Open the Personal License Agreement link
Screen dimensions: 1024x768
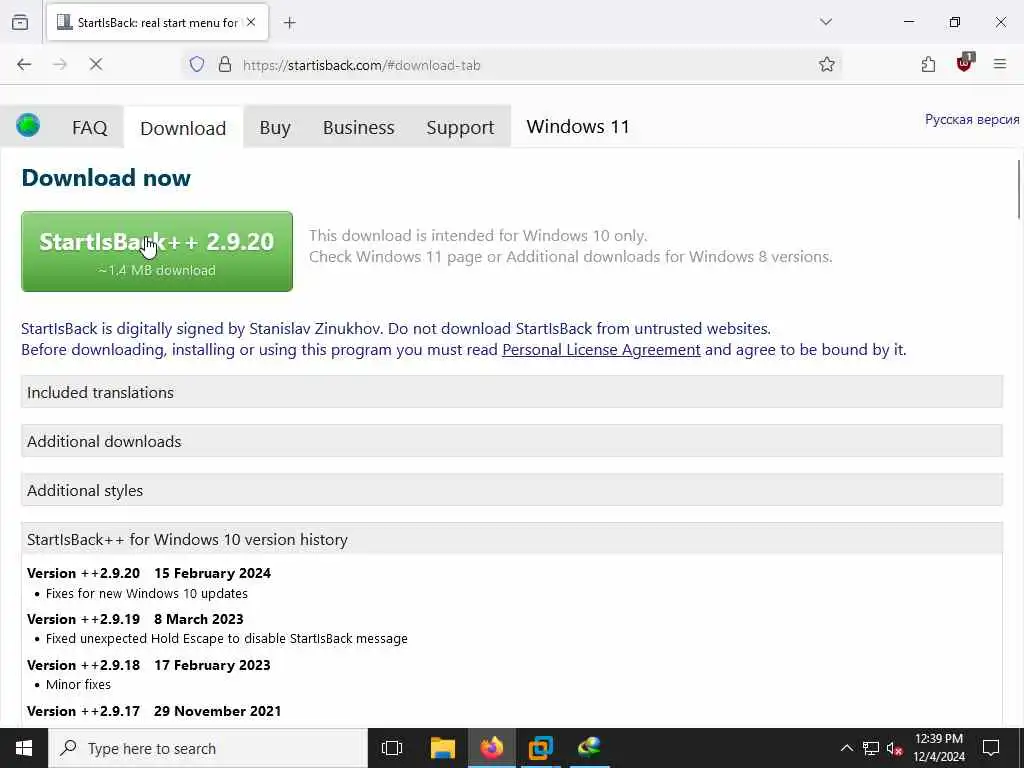601,350
